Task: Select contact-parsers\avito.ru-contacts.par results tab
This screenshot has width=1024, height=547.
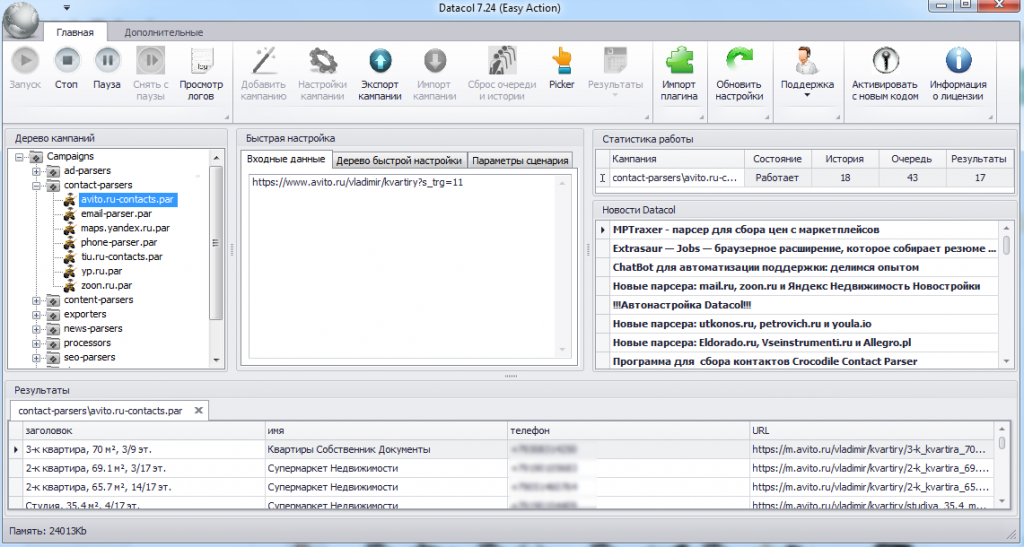Action: [100, 411]
